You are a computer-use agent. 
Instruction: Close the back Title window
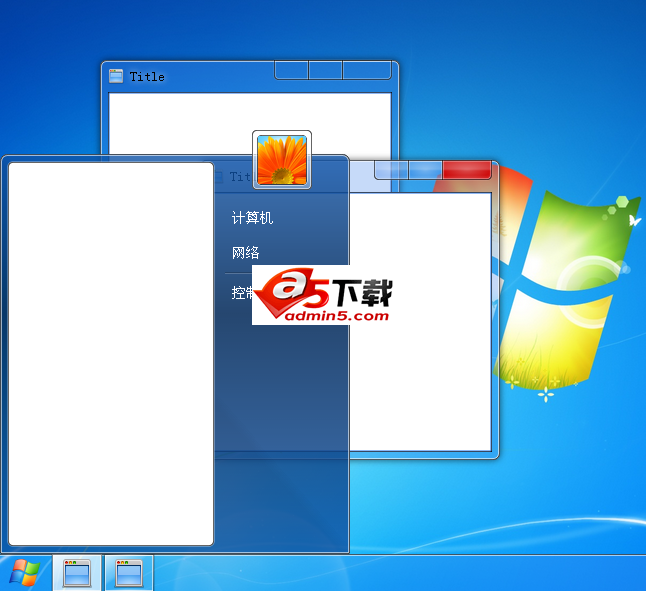(367, 70)
